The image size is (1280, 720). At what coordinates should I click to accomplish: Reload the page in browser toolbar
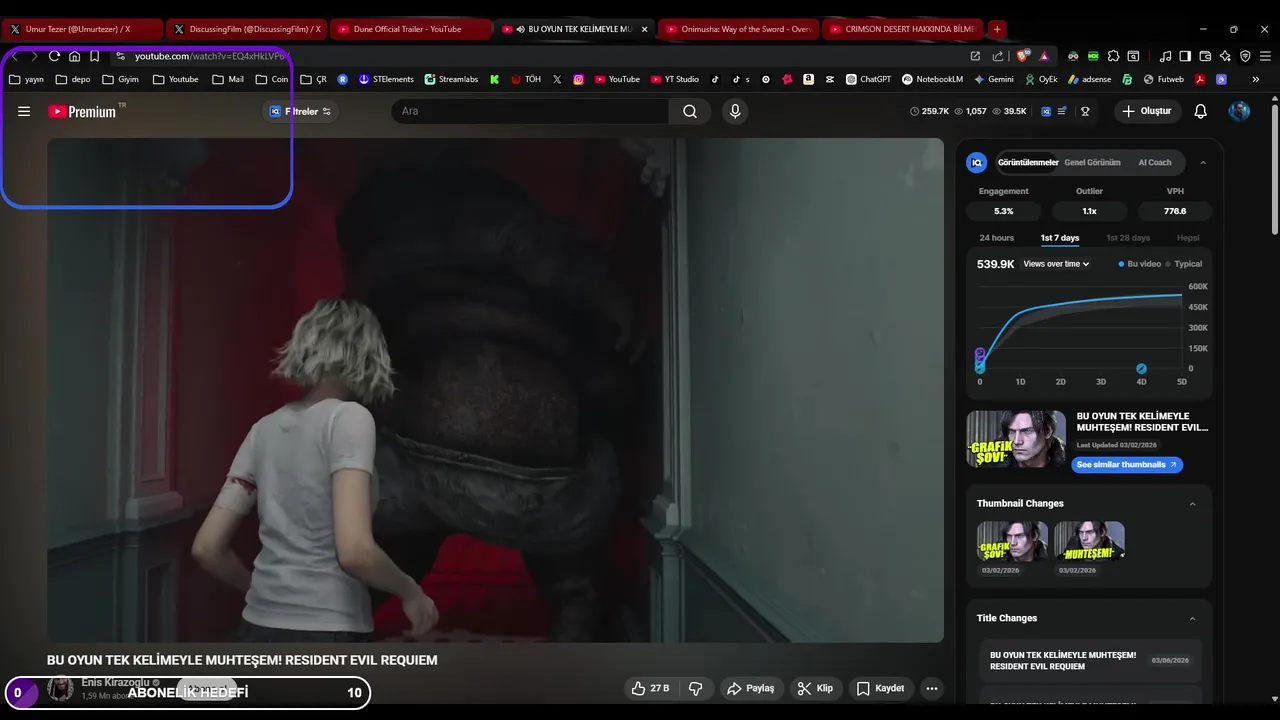[54, 56]
